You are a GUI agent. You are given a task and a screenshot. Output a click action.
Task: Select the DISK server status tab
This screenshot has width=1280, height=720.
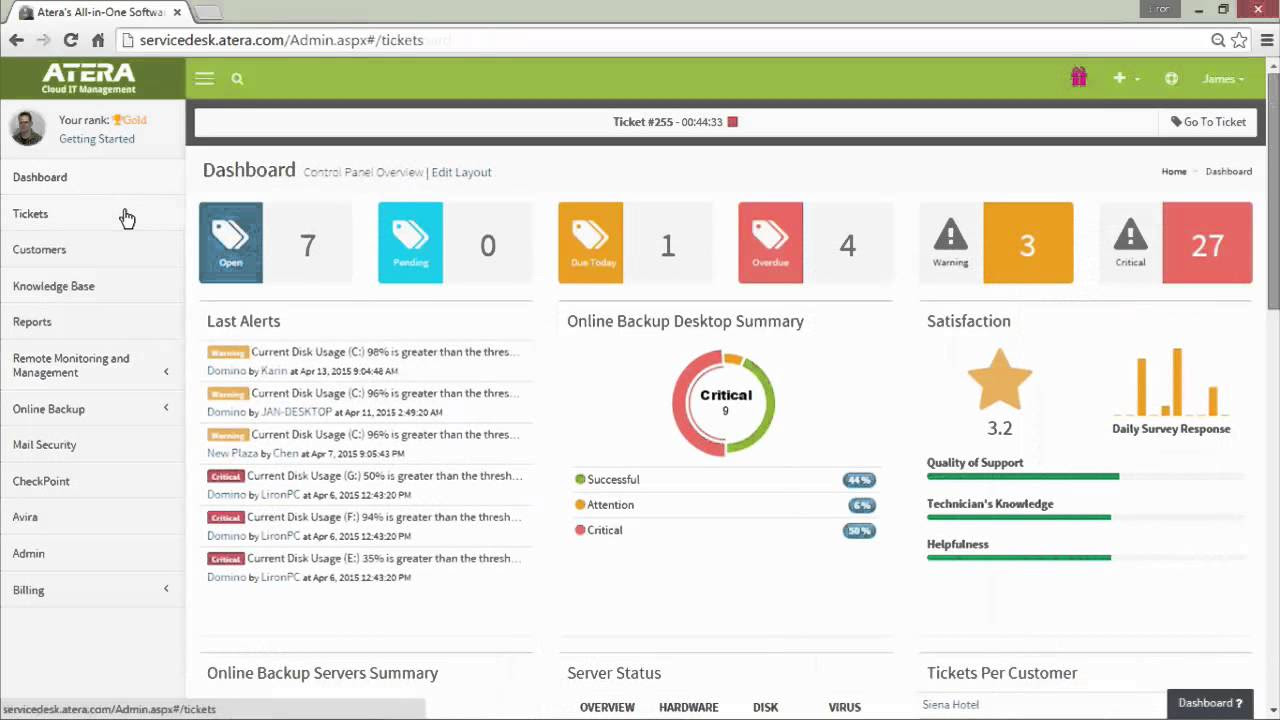point(766,707)
